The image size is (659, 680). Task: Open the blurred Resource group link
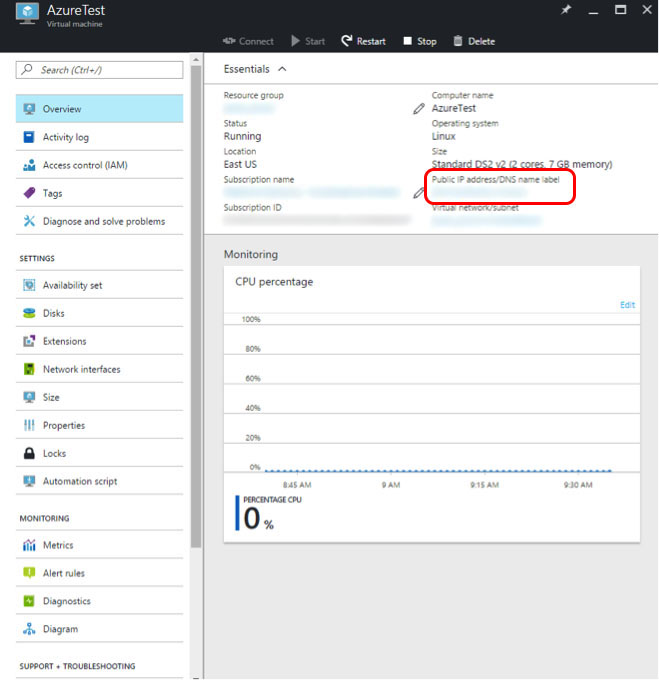(249, 108)
